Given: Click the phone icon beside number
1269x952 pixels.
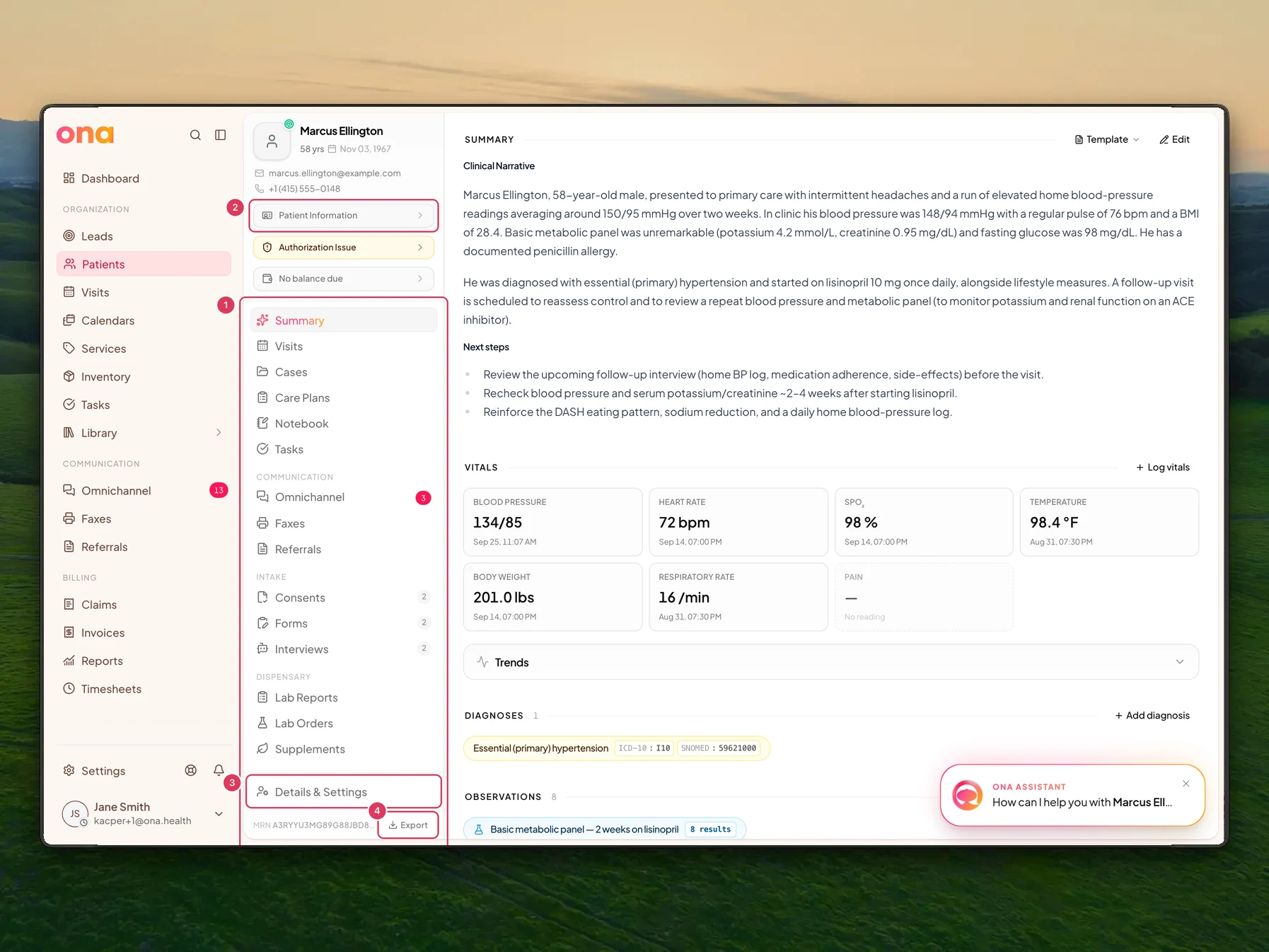Looking at the screenshot, I should [x=260, y=189].
